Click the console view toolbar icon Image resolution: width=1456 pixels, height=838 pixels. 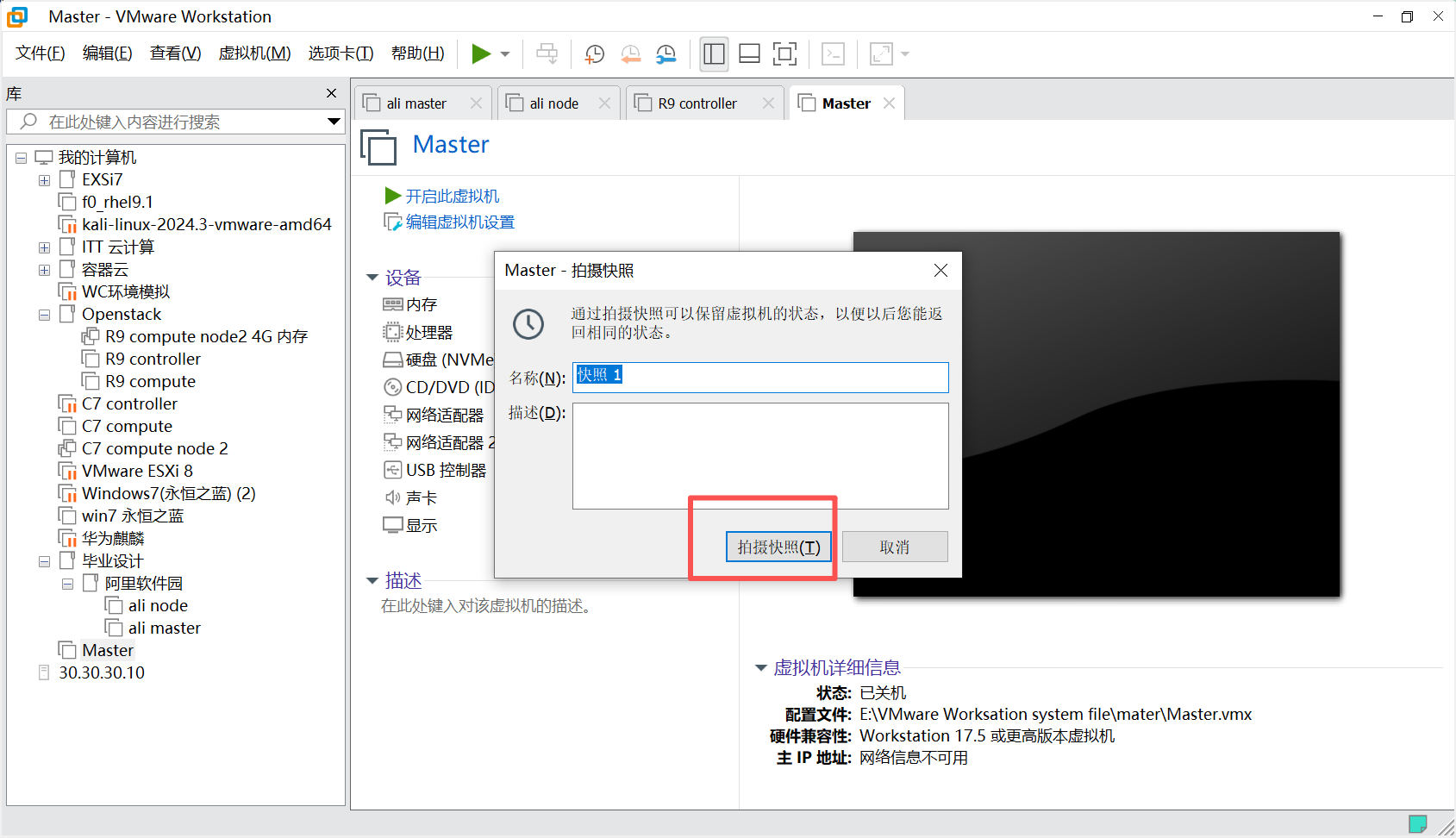point(833,54)
